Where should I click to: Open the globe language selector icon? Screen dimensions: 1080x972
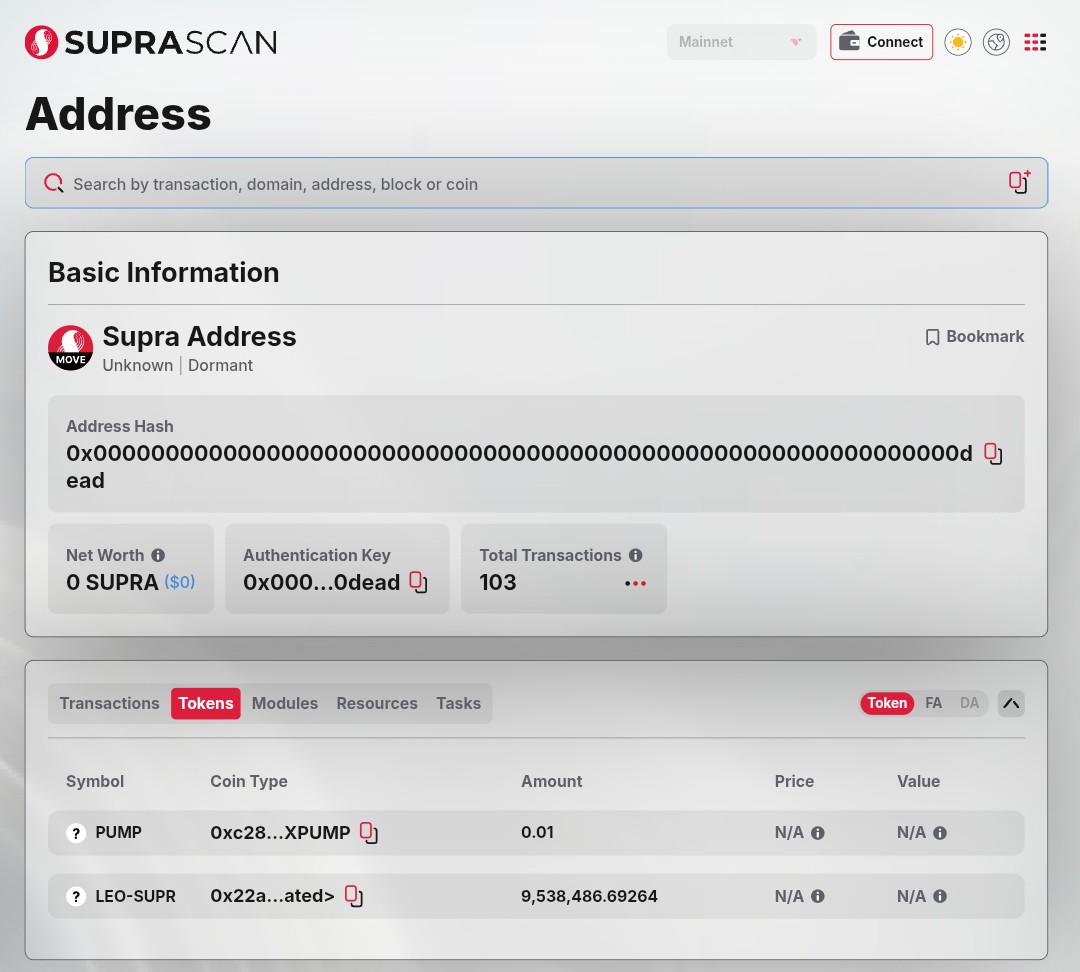996,42
